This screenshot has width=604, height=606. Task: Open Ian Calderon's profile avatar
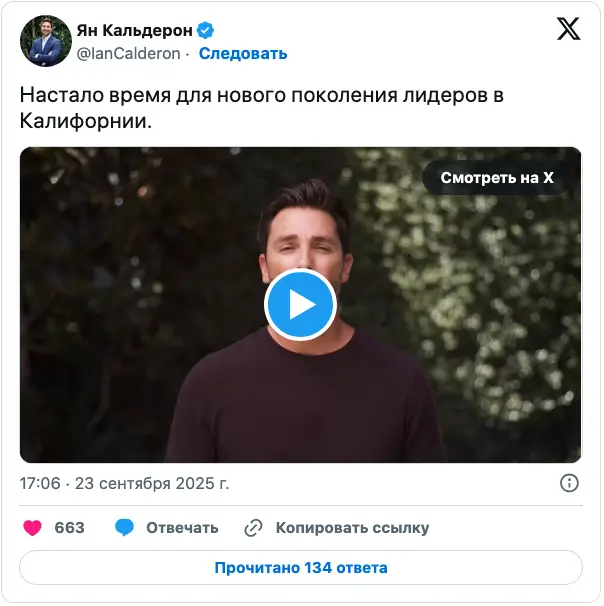[46, 41]
